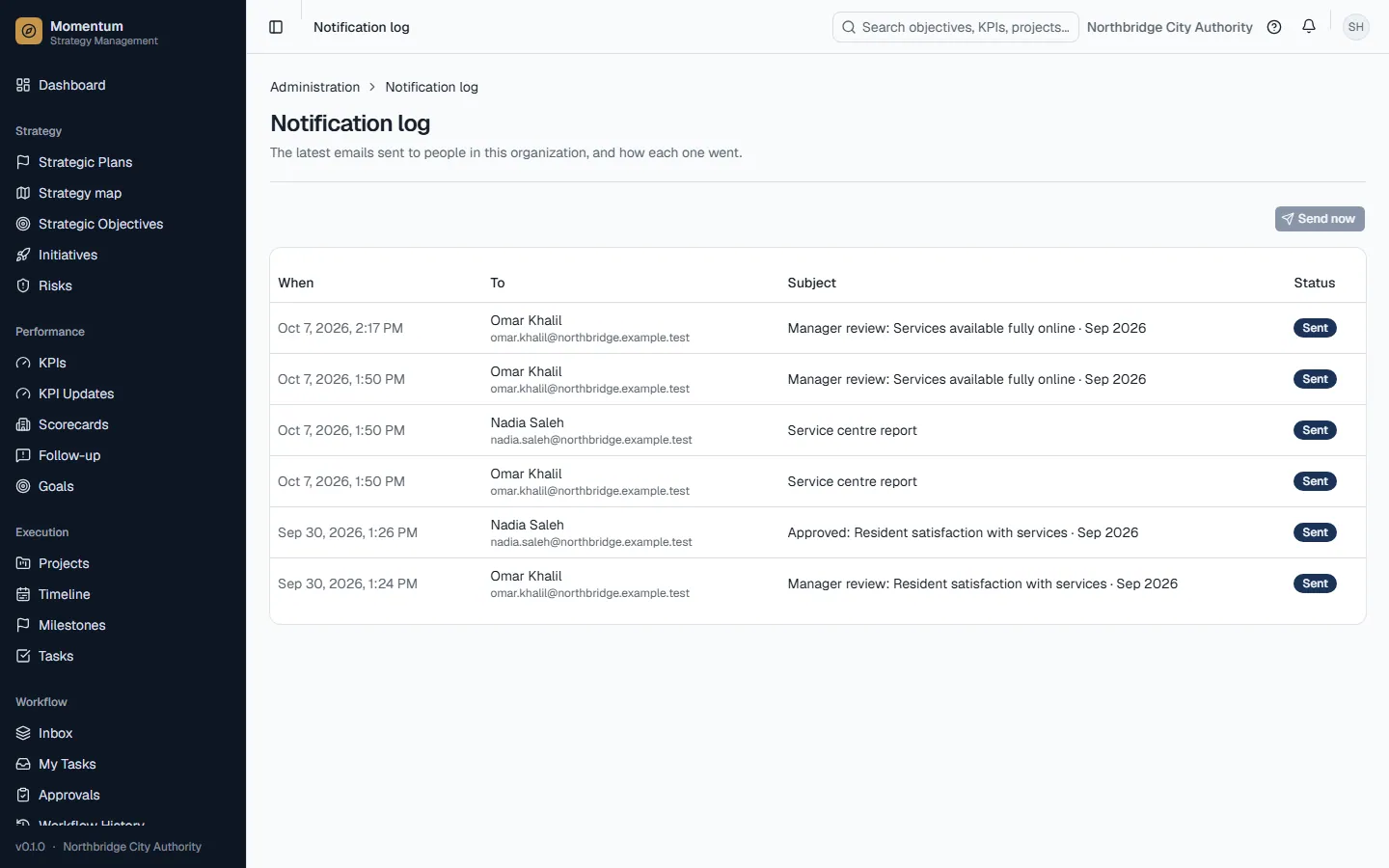This screenshot has width=1389, height=868.
Task: Click Omar Khalil in the 1:24 PM row
Action: [x=526, y=576]
